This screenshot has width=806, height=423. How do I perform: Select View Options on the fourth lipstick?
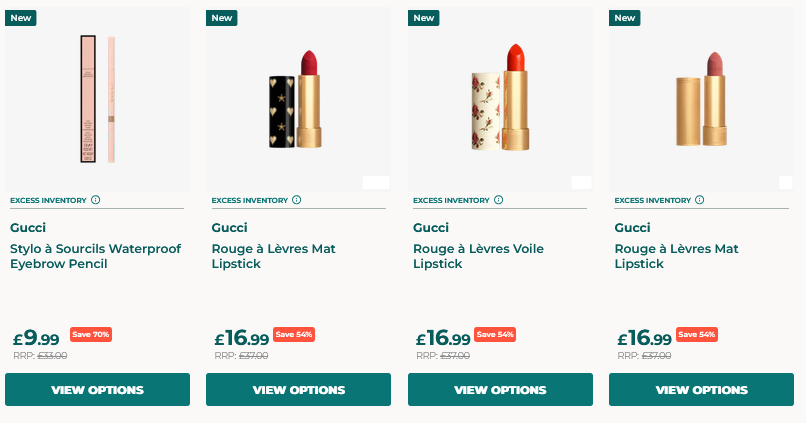point(701,390)
